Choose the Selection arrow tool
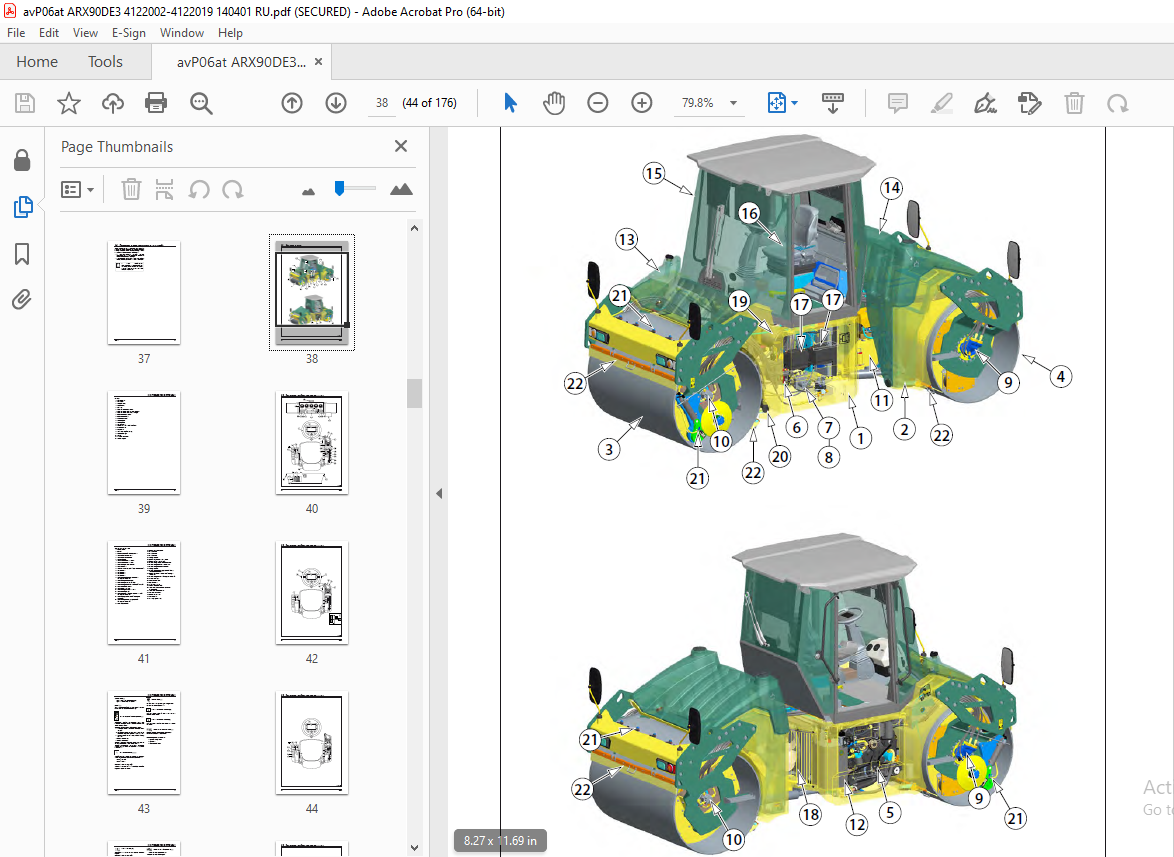The width and height of the screenshot is (1174, 857). point(510,103)
